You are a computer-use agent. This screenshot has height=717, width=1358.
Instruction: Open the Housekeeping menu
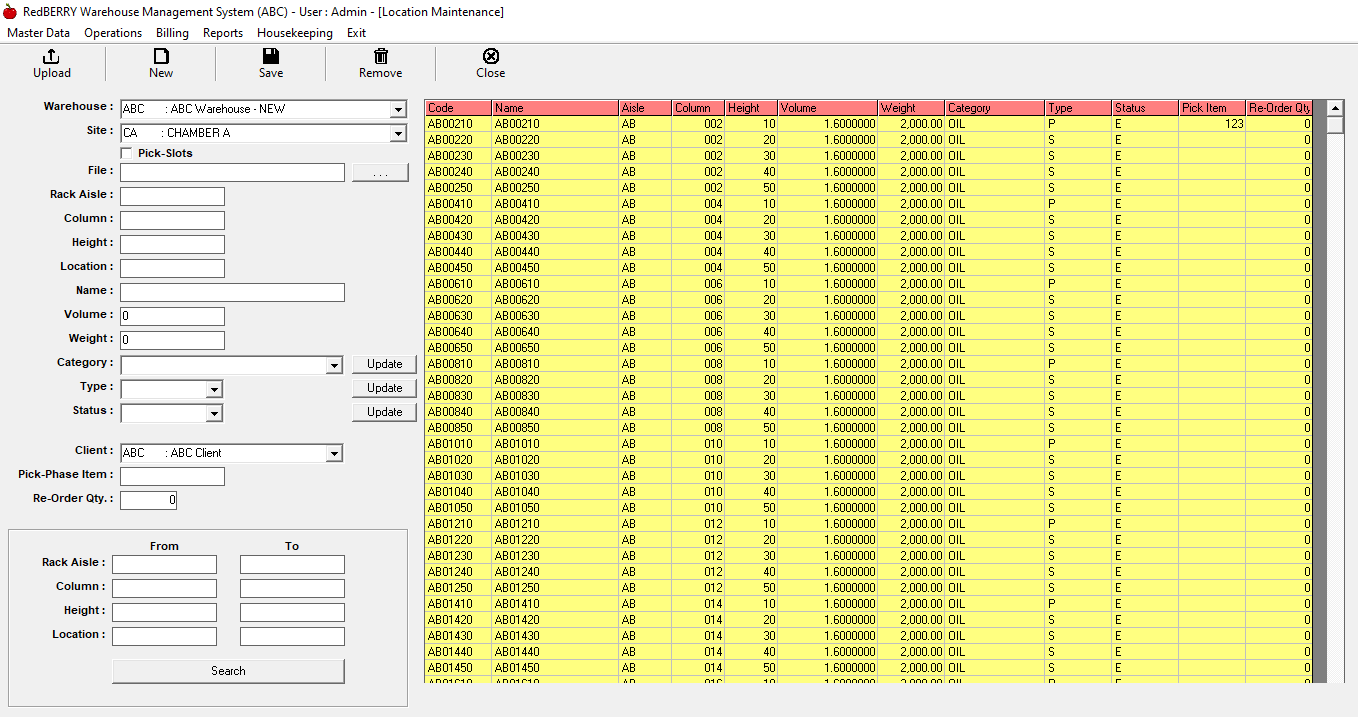point(295,33)
